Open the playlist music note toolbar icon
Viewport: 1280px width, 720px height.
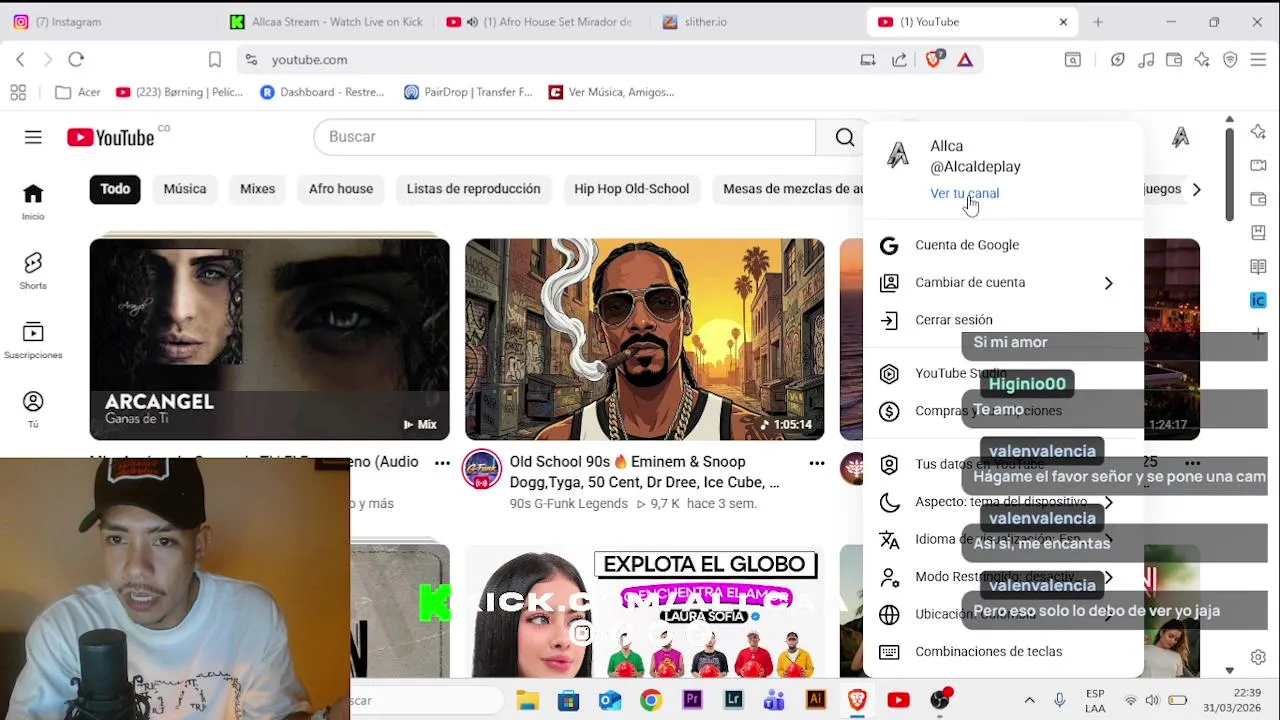(1146, 60)
